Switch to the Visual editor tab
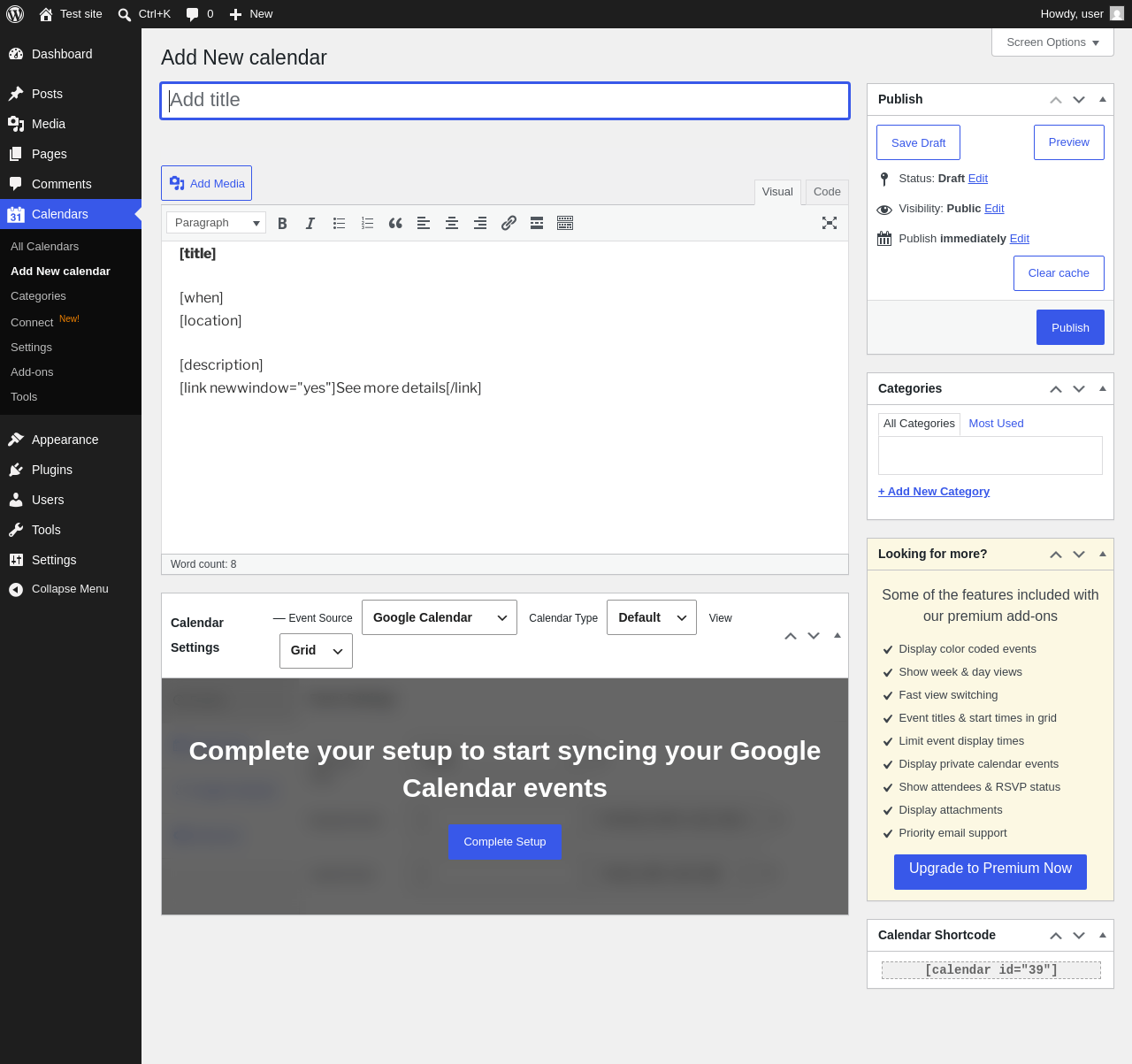This screenshot has height=1064, width=1132. coord(777,192)
